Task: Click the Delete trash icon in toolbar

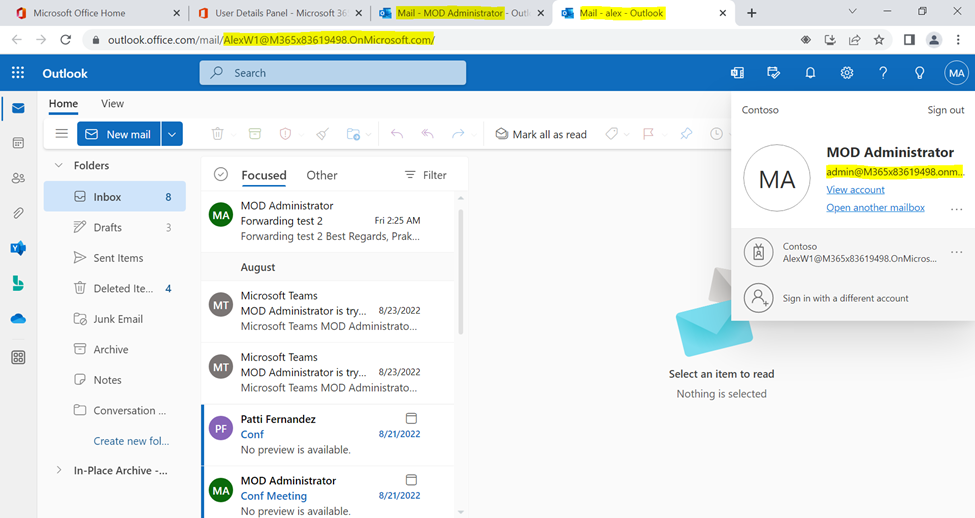Action: click(x=217, y=134)
